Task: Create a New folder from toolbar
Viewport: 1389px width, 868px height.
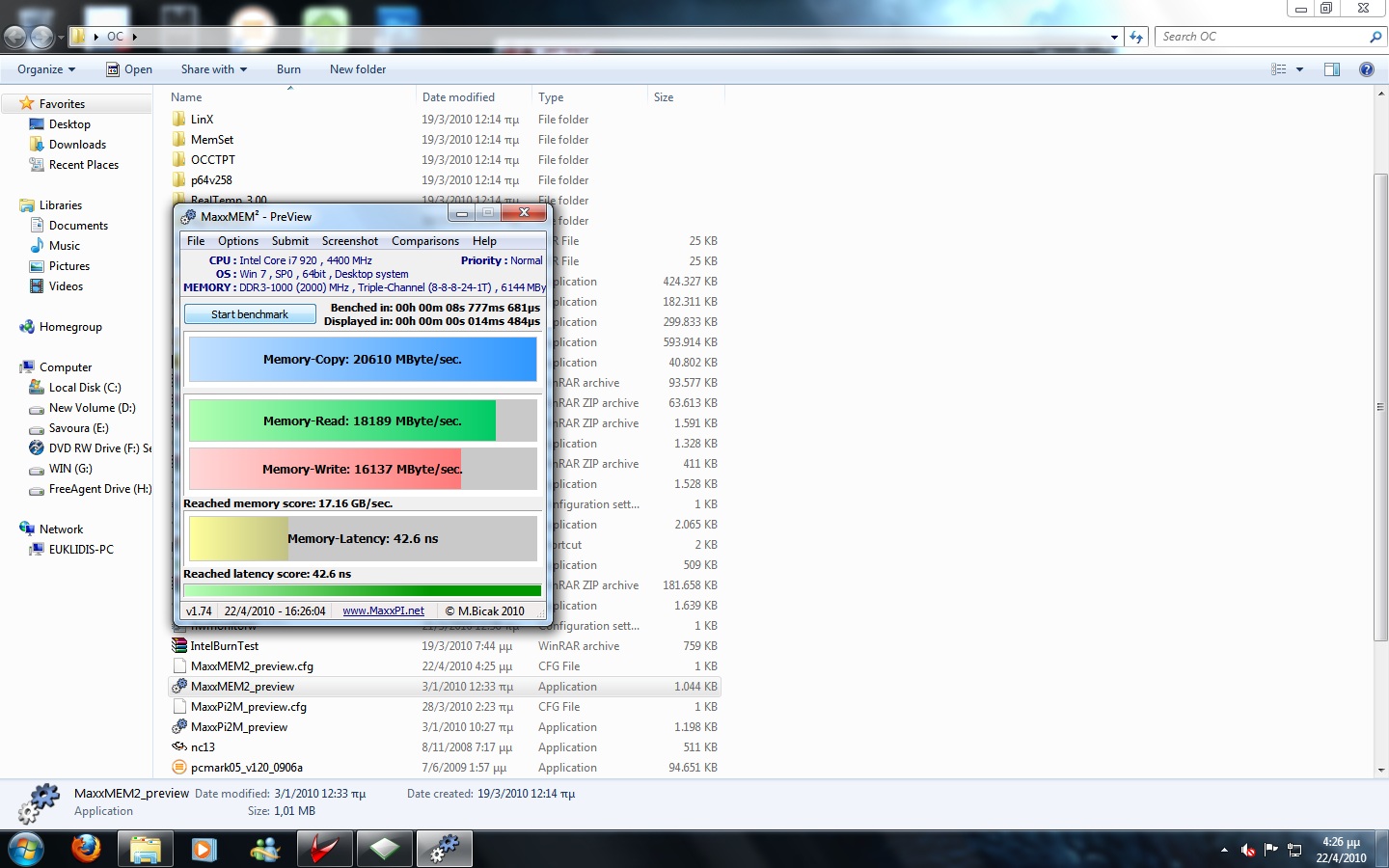Action: tap(358, 69)
